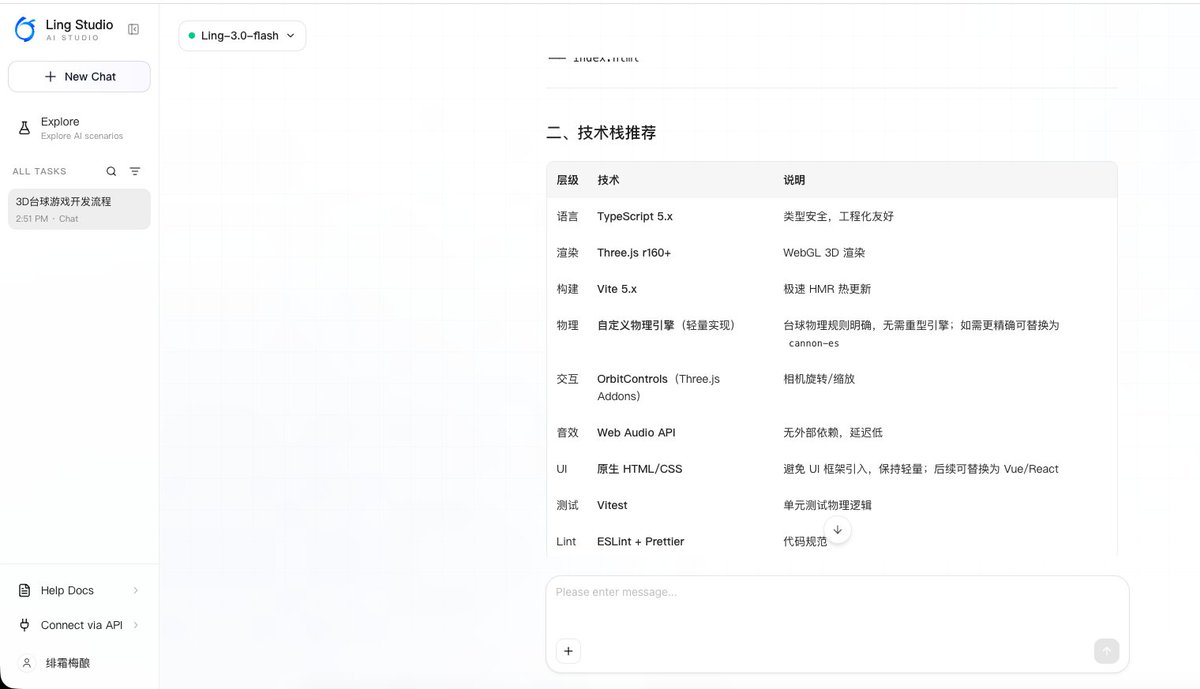
Task: Click the user avatar icon
Action: coord(26,663)
